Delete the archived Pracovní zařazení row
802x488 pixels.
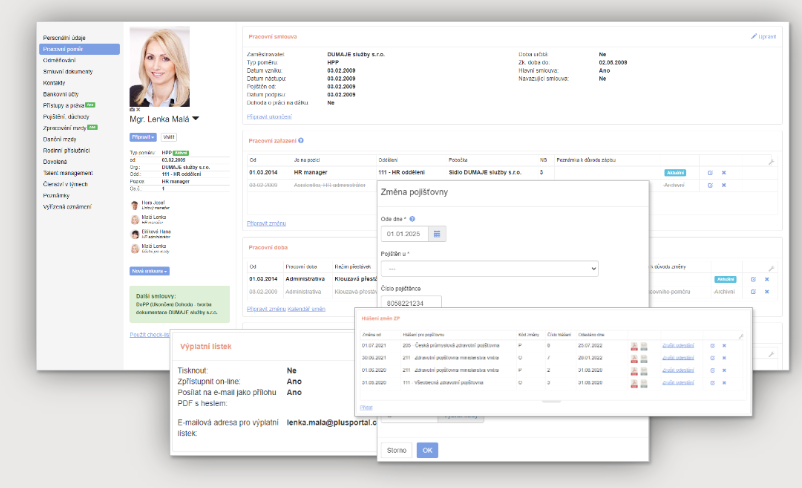click(724, 185)
